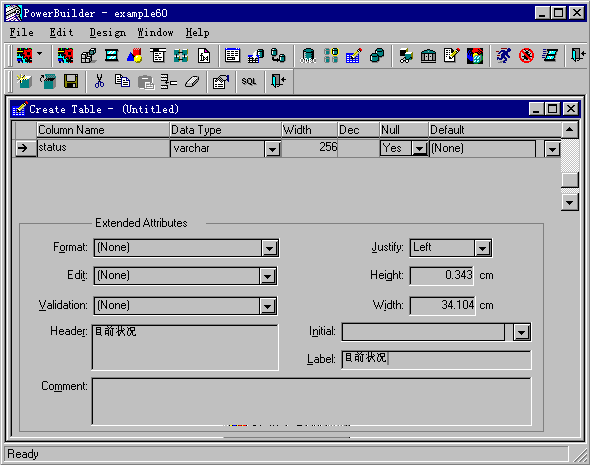The height and width of the screenshot is (466, 590).
Task: Click the Cut scissors icon
Action: click(x=99, y=81)
